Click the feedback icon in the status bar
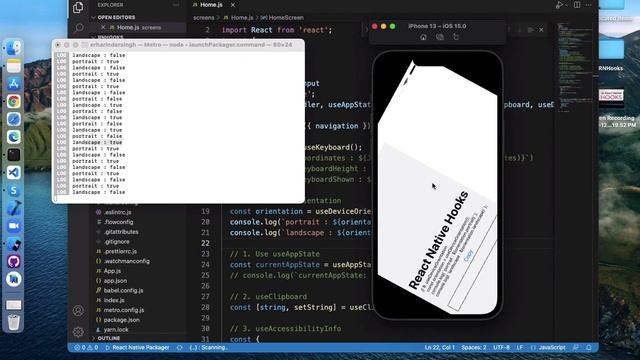Image resolution: width=640 pixels, height=360 pixels. click(x=576, y=348)
